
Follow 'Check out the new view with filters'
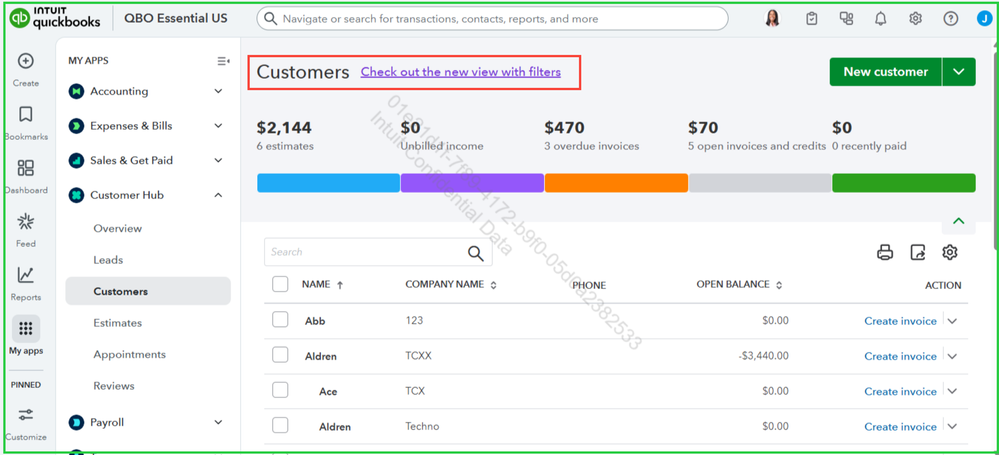pyautogui.click(x=461, y=72)
